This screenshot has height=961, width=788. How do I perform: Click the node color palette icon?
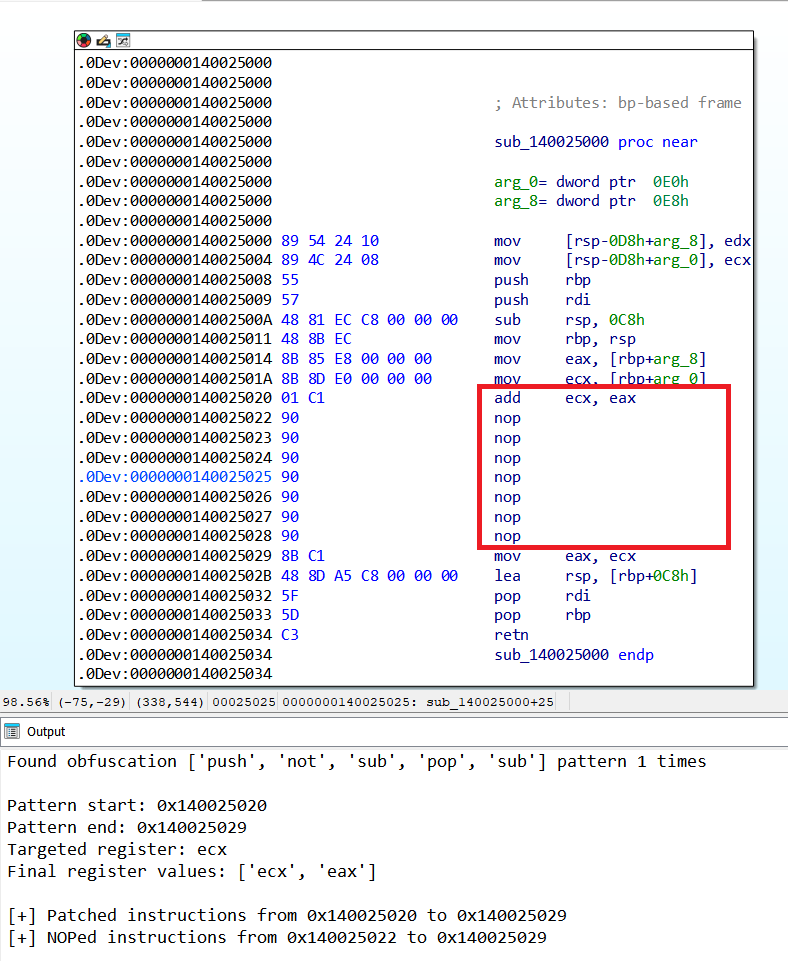click(x=84, y=41)
